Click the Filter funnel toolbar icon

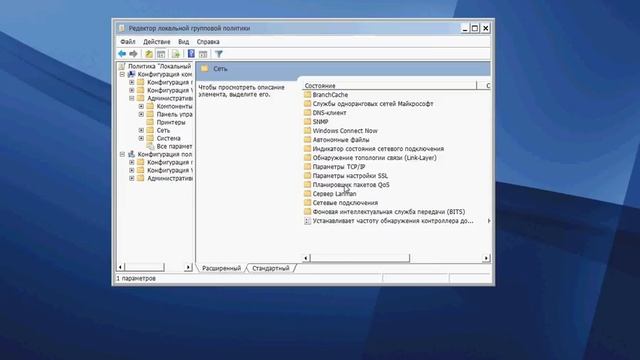point(219,54)
